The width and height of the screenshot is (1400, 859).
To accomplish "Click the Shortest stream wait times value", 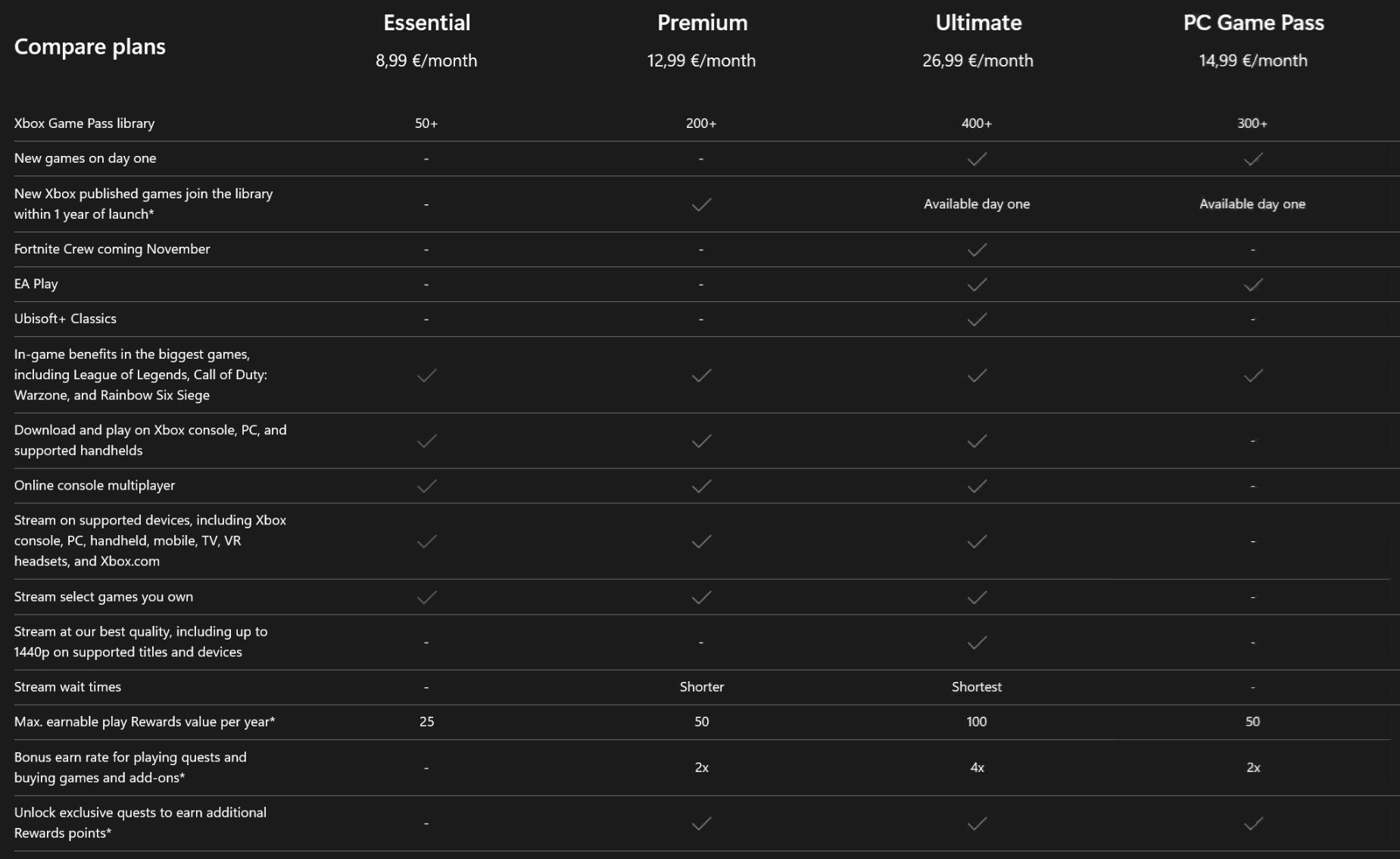I will [977, 686].
